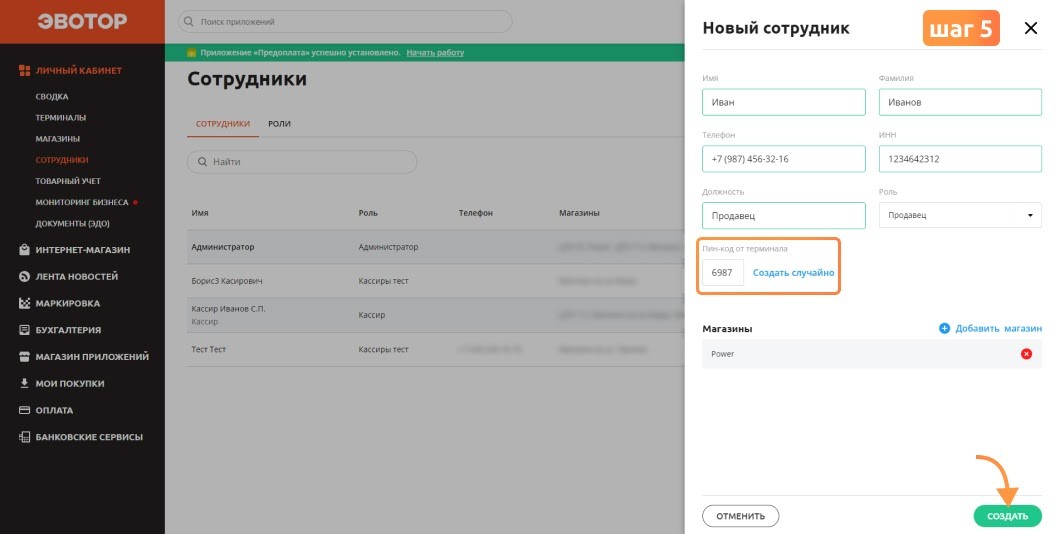Click the Имя field containing Иван

784,102
